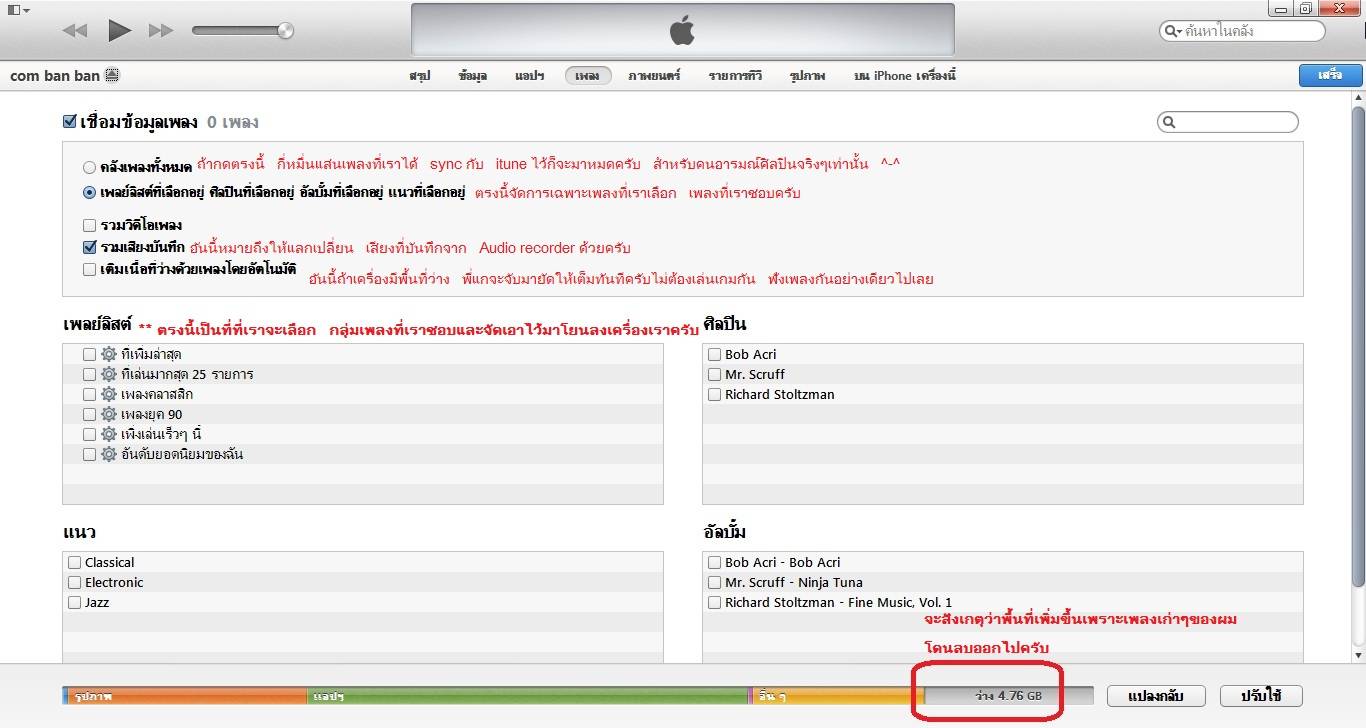Screen dimensions: 1366x728
Task: Check the Classical genre checkbox
Action: [74, 562]
